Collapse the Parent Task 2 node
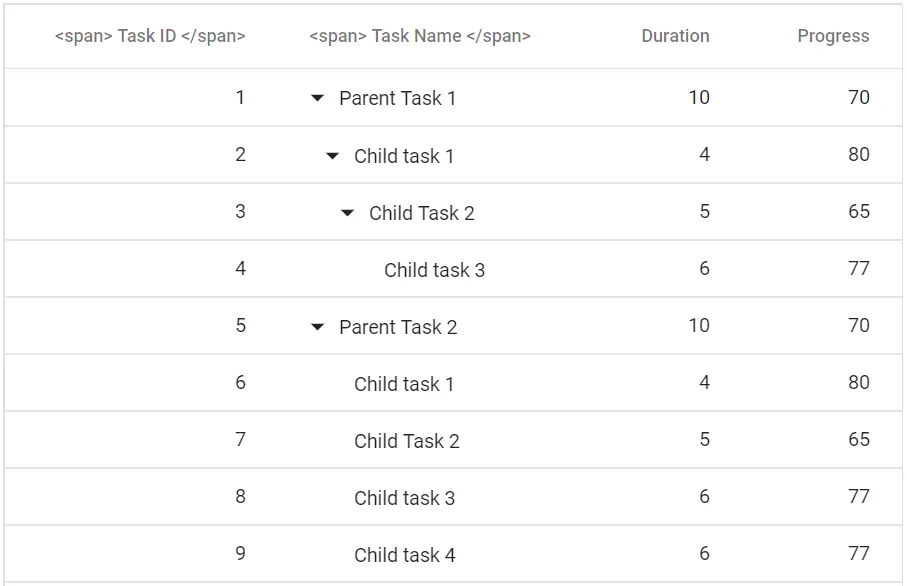The height and width of the screenshot is (586, 907). pos(316,326)
